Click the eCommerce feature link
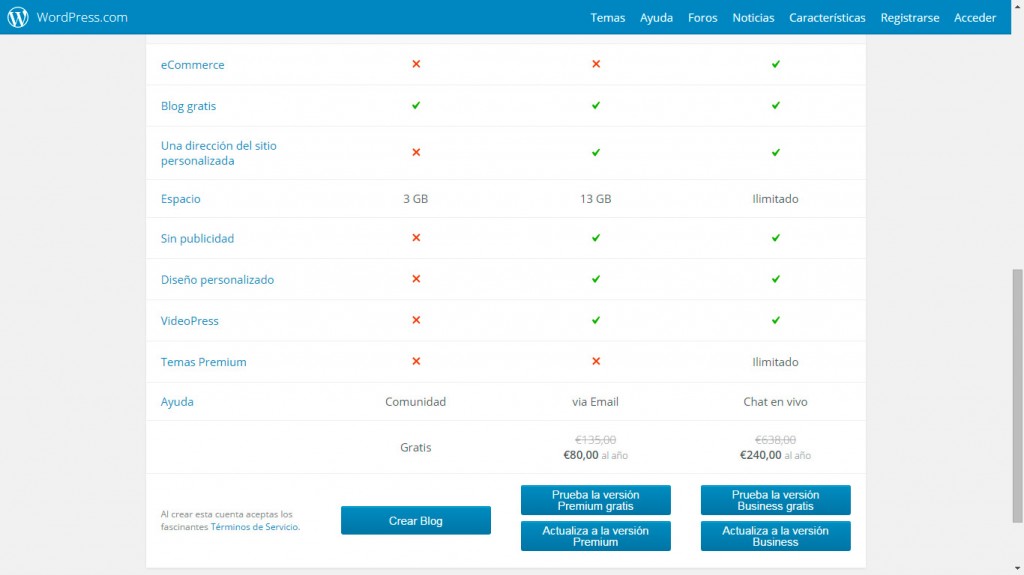 pyautogui.click(x=193, y=65)
